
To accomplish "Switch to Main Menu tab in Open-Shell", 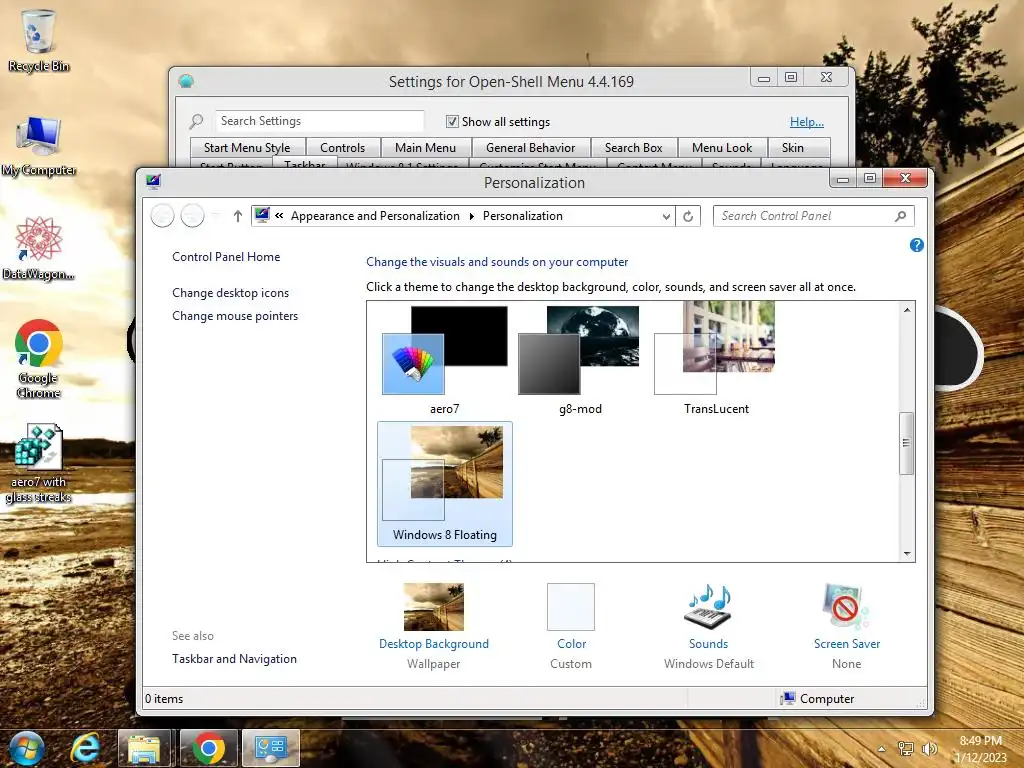I will click(x=425, y=148).
